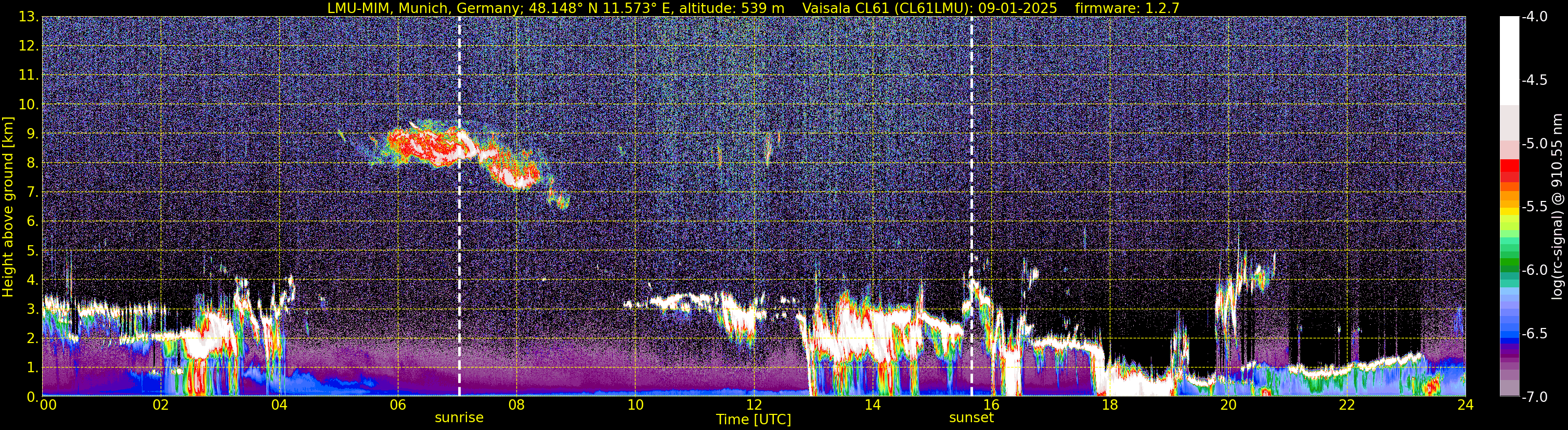Image resolution: width=1568 pixels, height=430 pixels.
Task: Click the 'sunset' label below the axis
Action: (971, 418)
